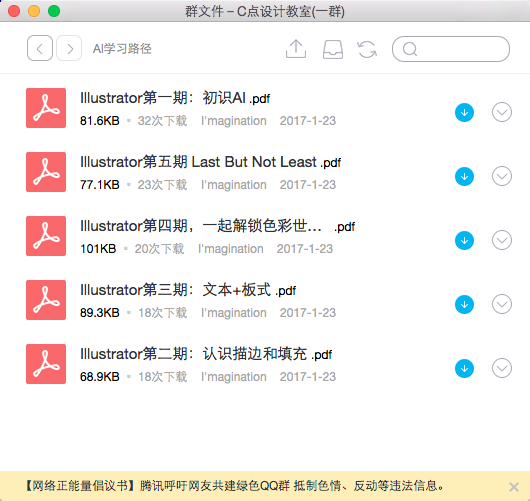Open the upload file icon
Screen dimensions: 530x501
click(x=296, y=49)
